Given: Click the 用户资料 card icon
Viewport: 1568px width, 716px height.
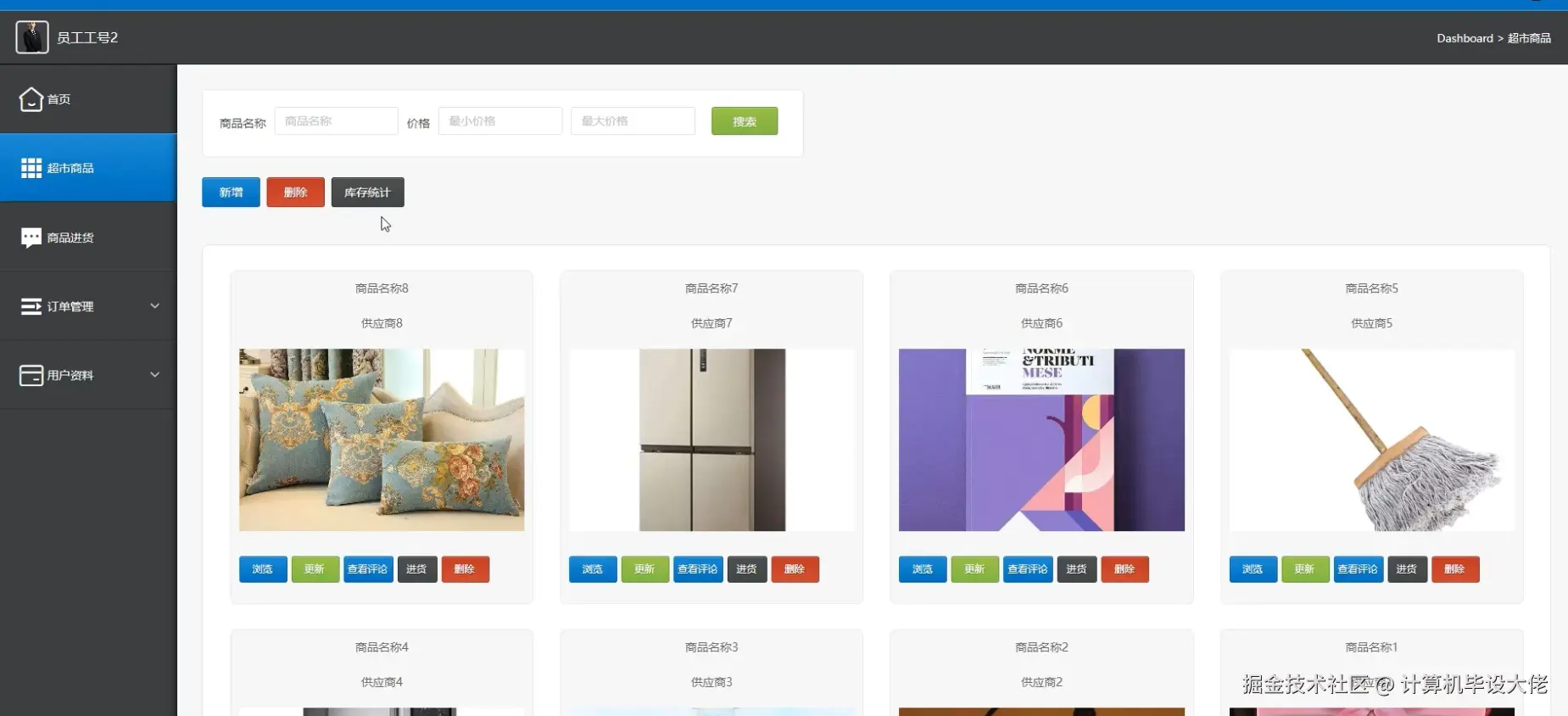Looking at the screenshot, I should [31, 375].
